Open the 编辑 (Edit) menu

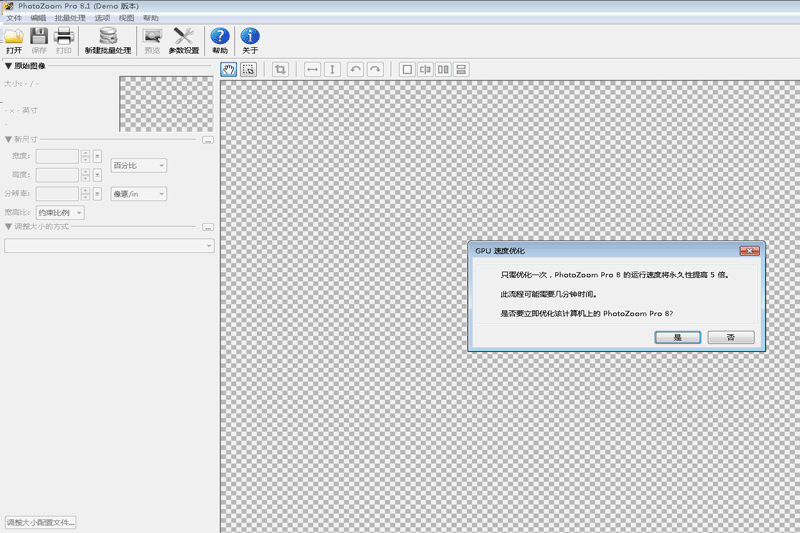coord(38,18)
